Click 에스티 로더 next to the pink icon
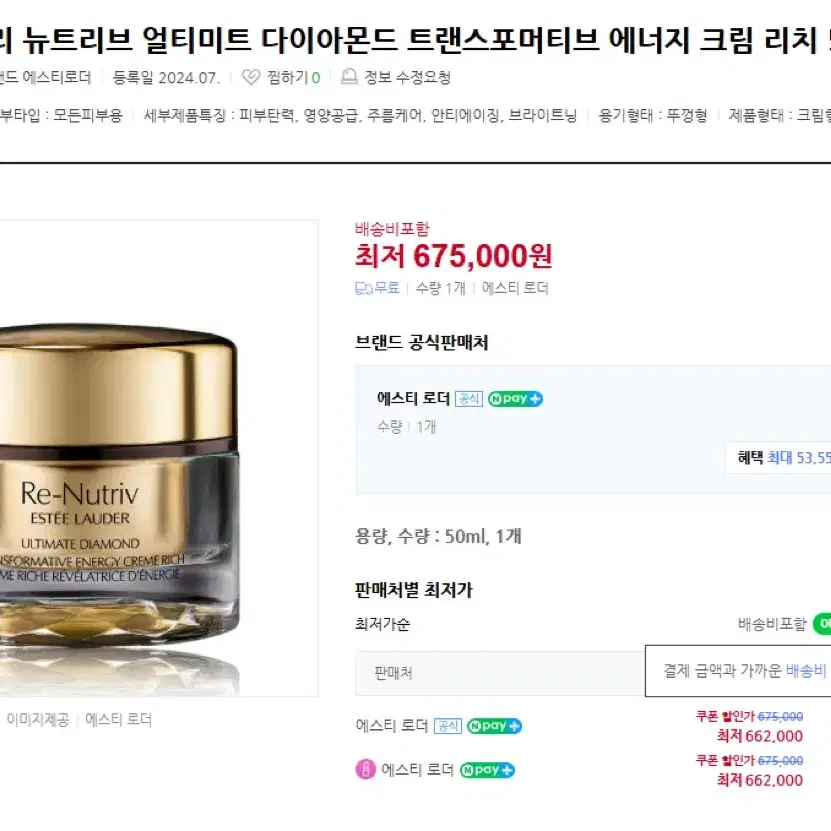This screenshot has height=831, width=831. click(x=417, y=770)
